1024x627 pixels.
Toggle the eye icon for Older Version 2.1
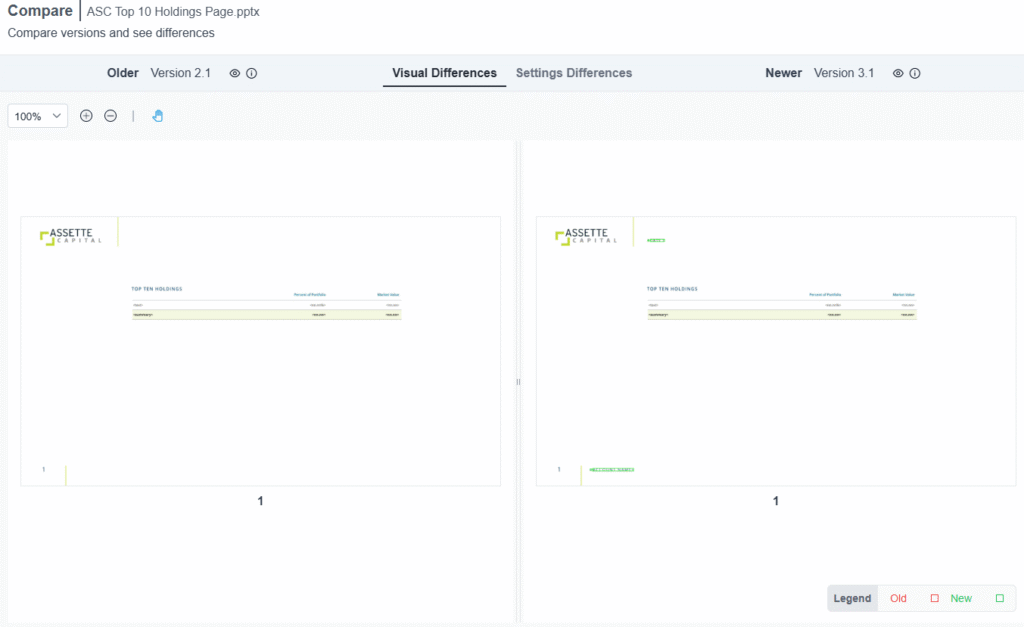(x=235, y=73)
